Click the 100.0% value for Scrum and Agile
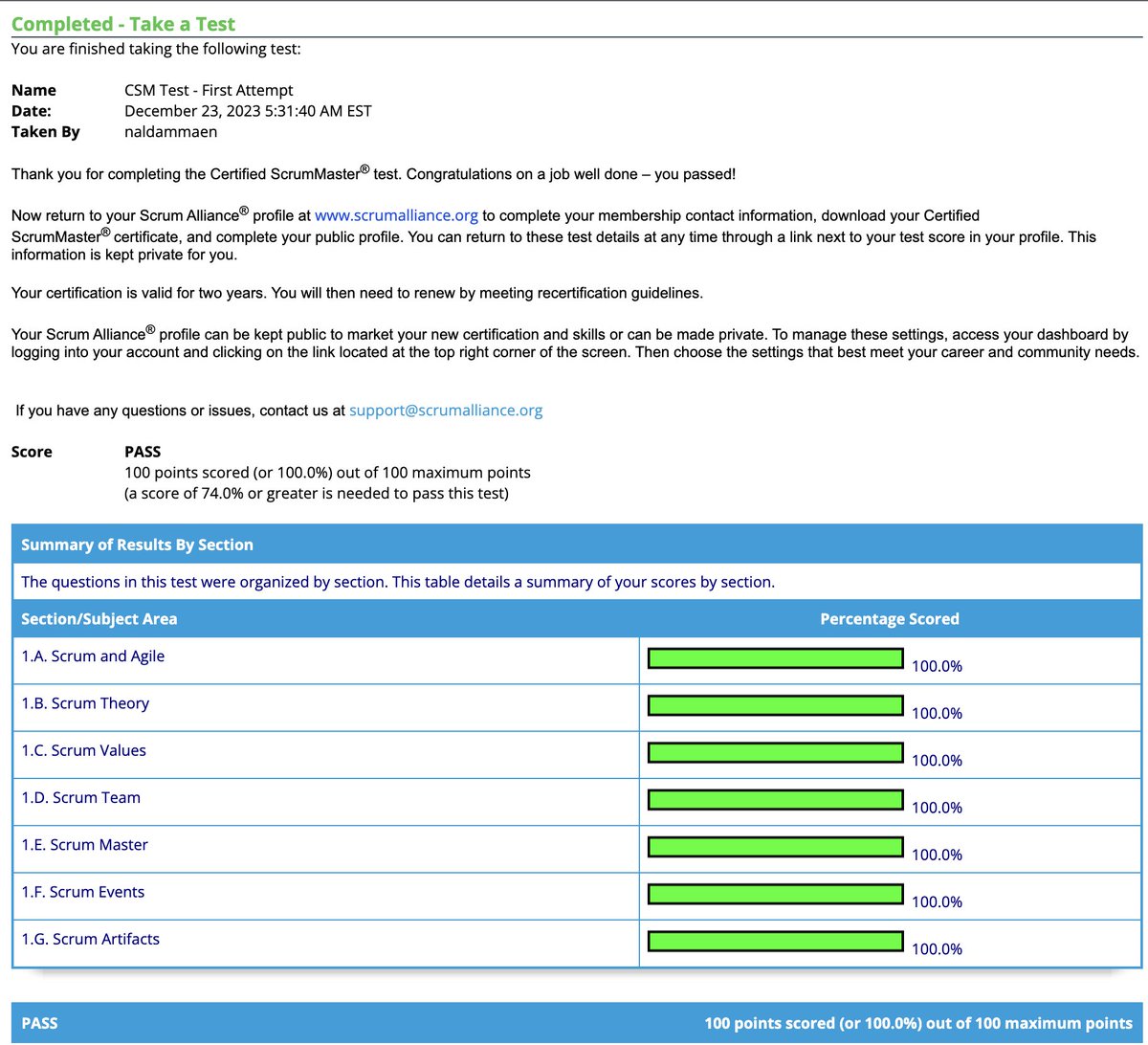Image resolution: width=1148 pixels, height=1045 pixels. point(937,666)
